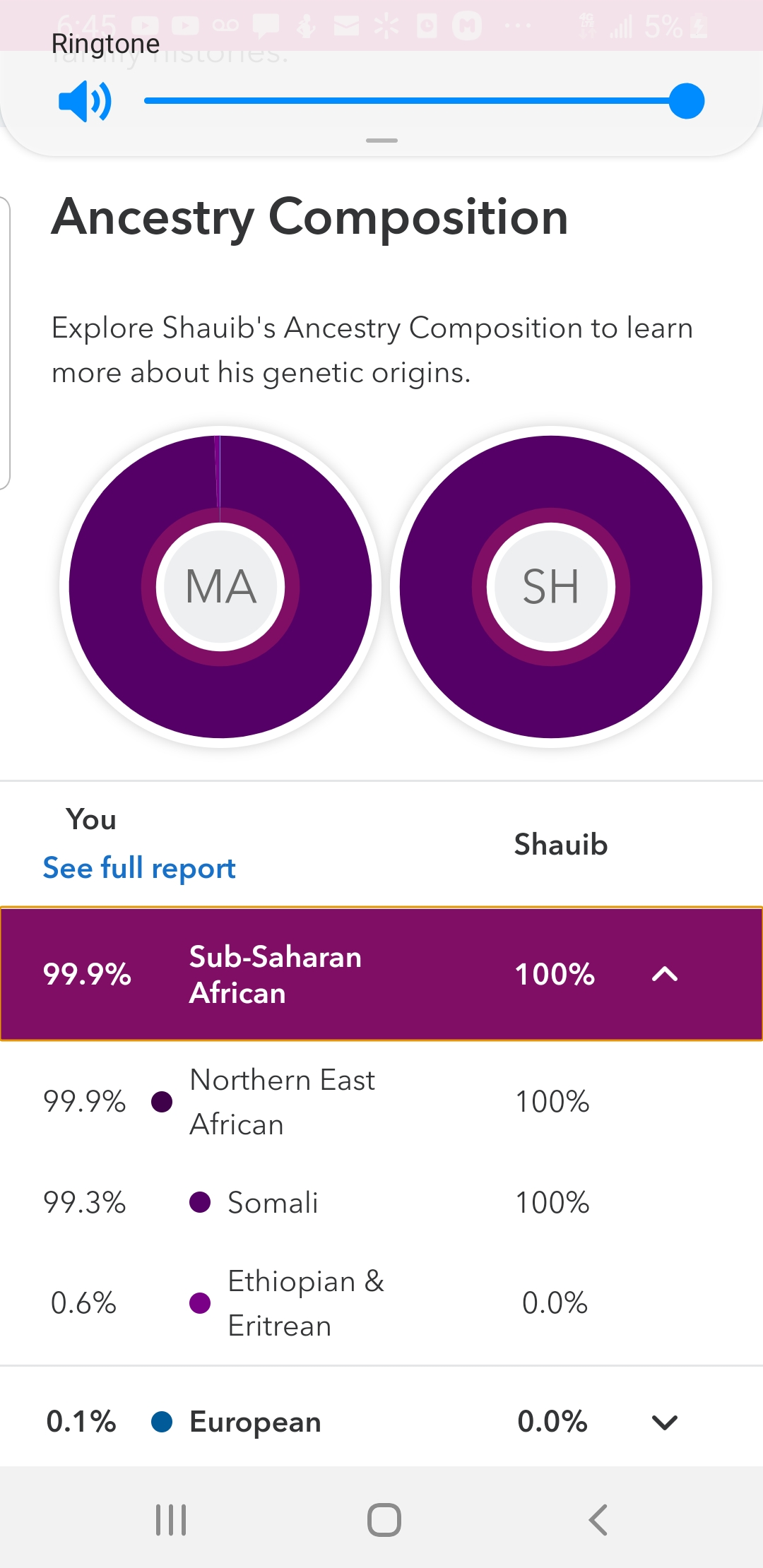Open recent apps from navigation bar

coord(171,1520)
